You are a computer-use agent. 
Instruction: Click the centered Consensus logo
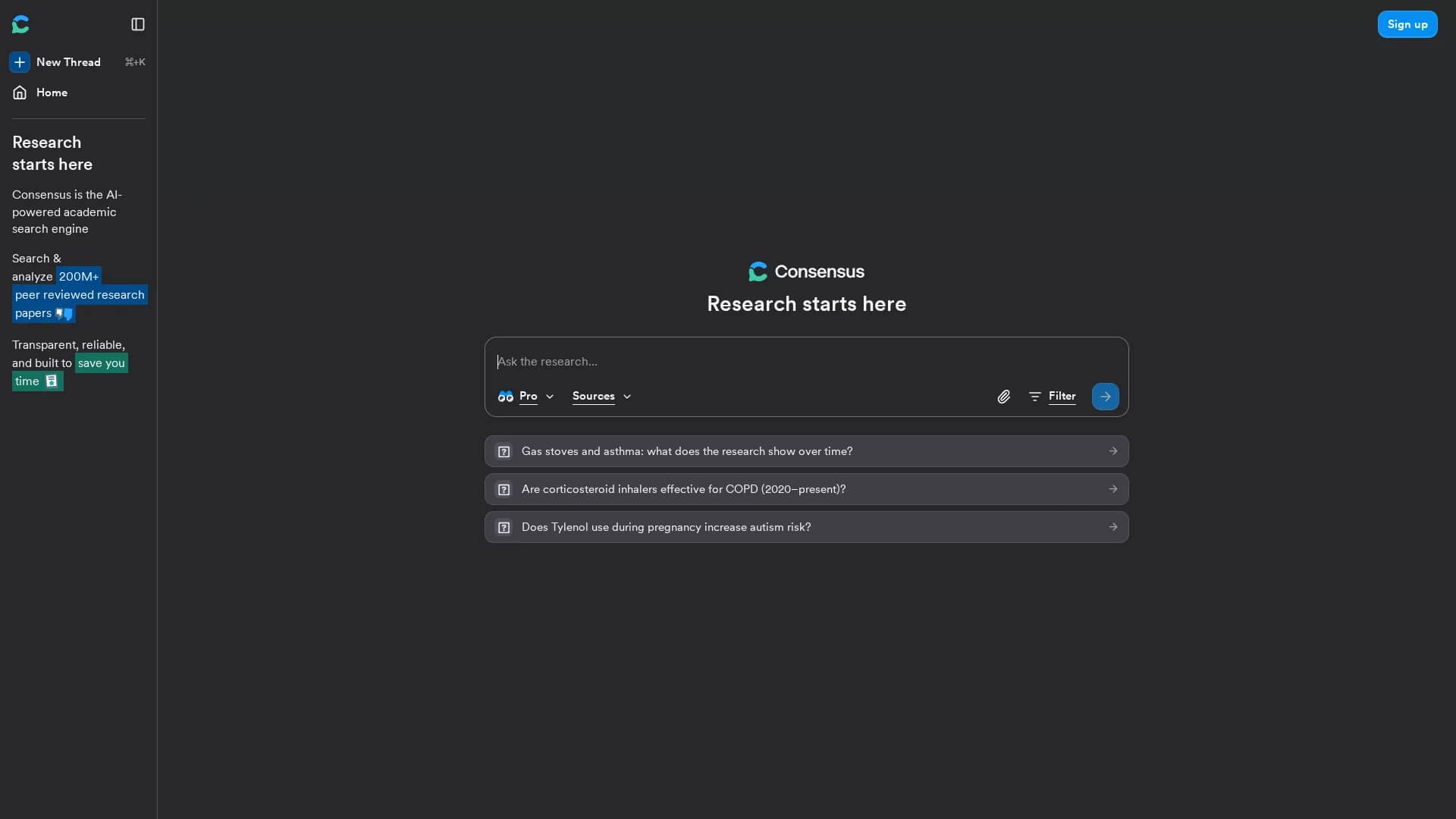[806, 271]
